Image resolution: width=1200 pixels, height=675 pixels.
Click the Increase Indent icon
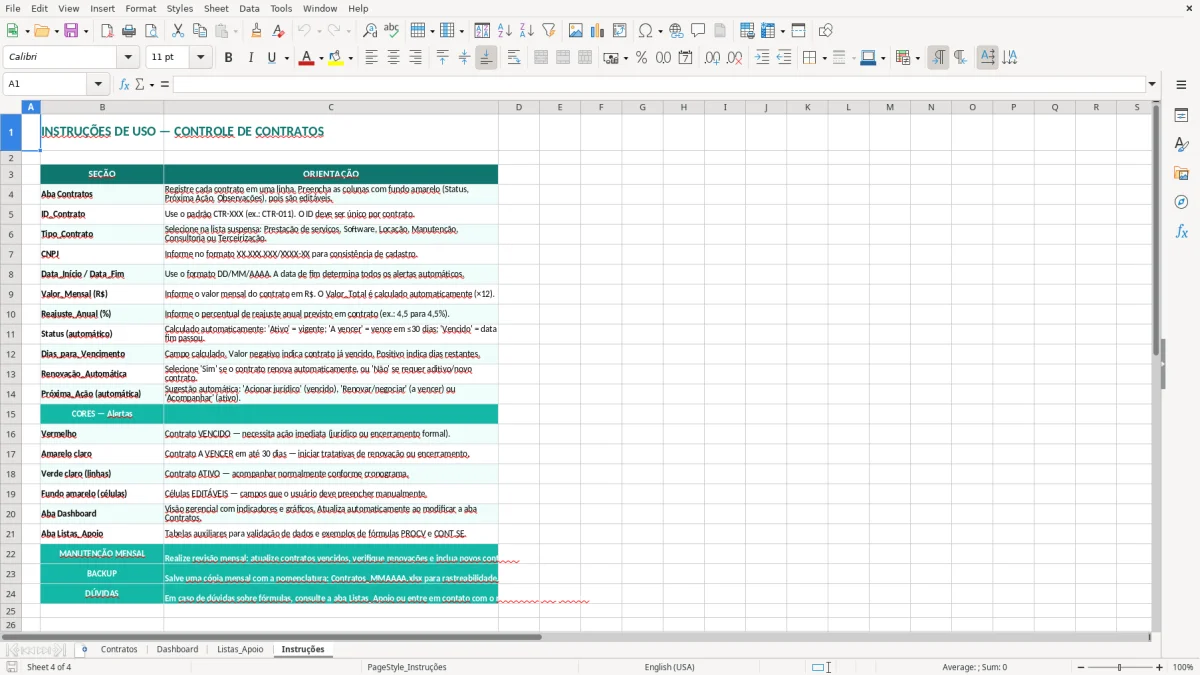tap(762, 58)
